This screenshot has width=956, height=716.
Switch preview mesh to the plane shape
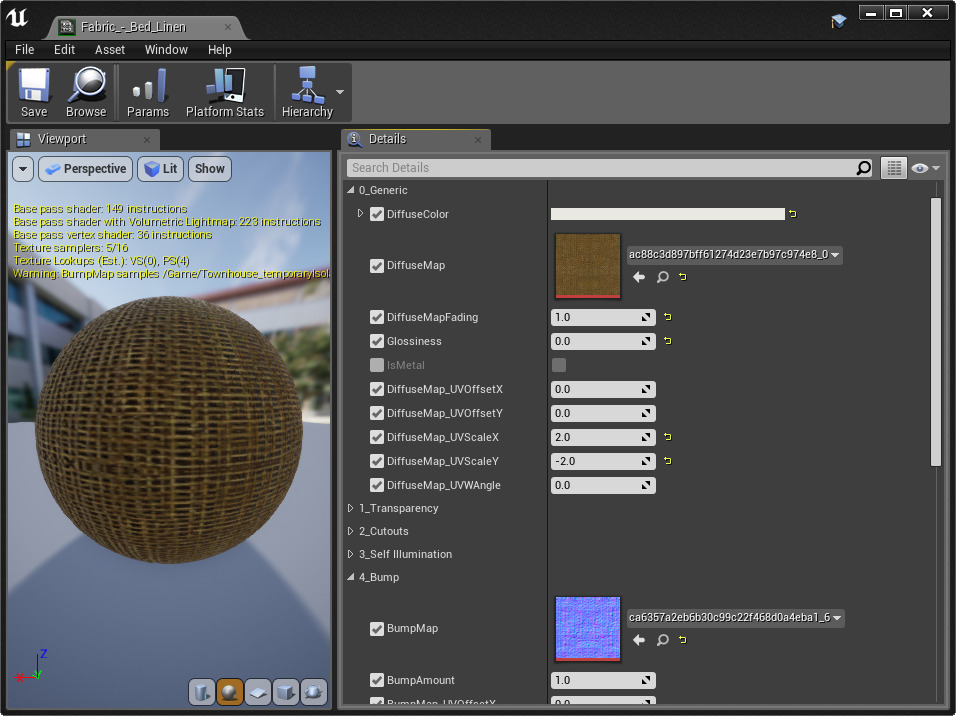click(x=257, y=692)
